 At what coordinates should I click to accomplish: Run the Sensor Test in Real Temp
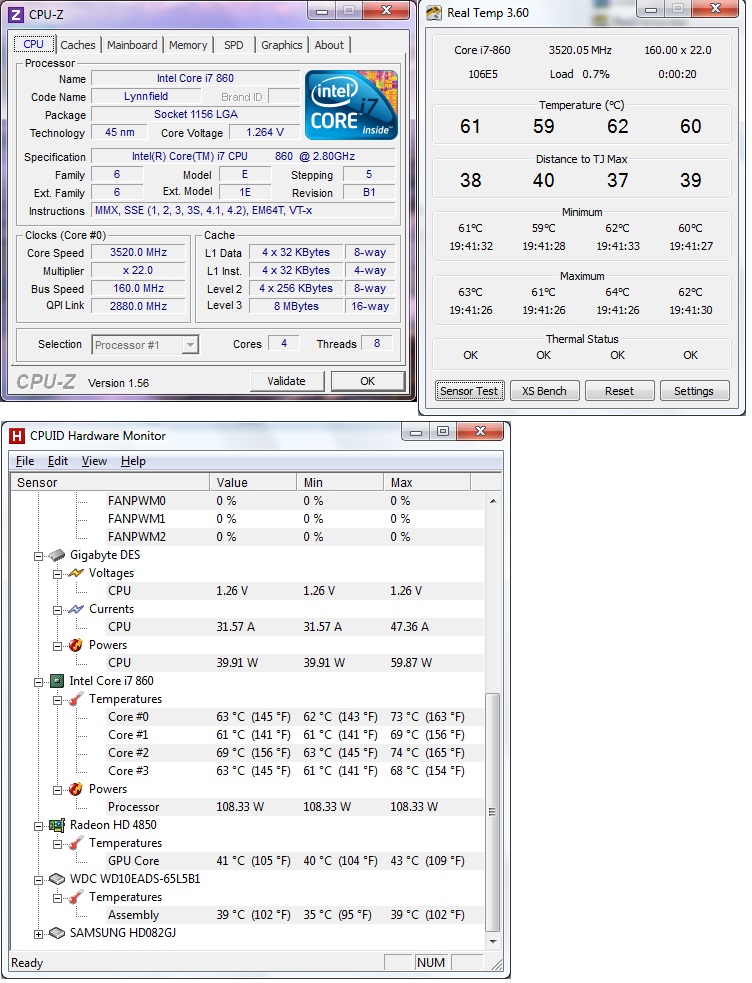coord(469,391)
